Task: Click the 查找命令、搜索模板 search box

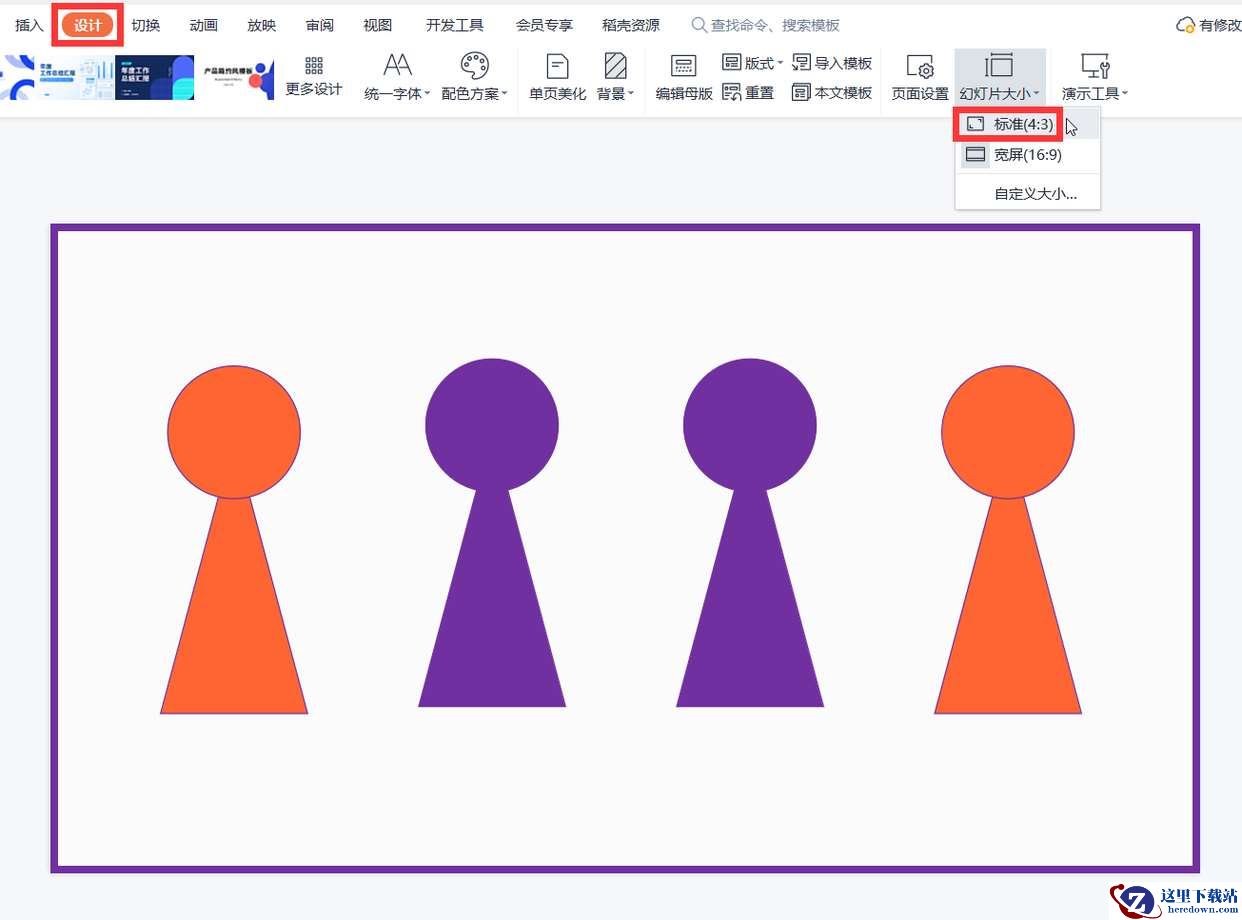Action: click(x=766, y=25)
